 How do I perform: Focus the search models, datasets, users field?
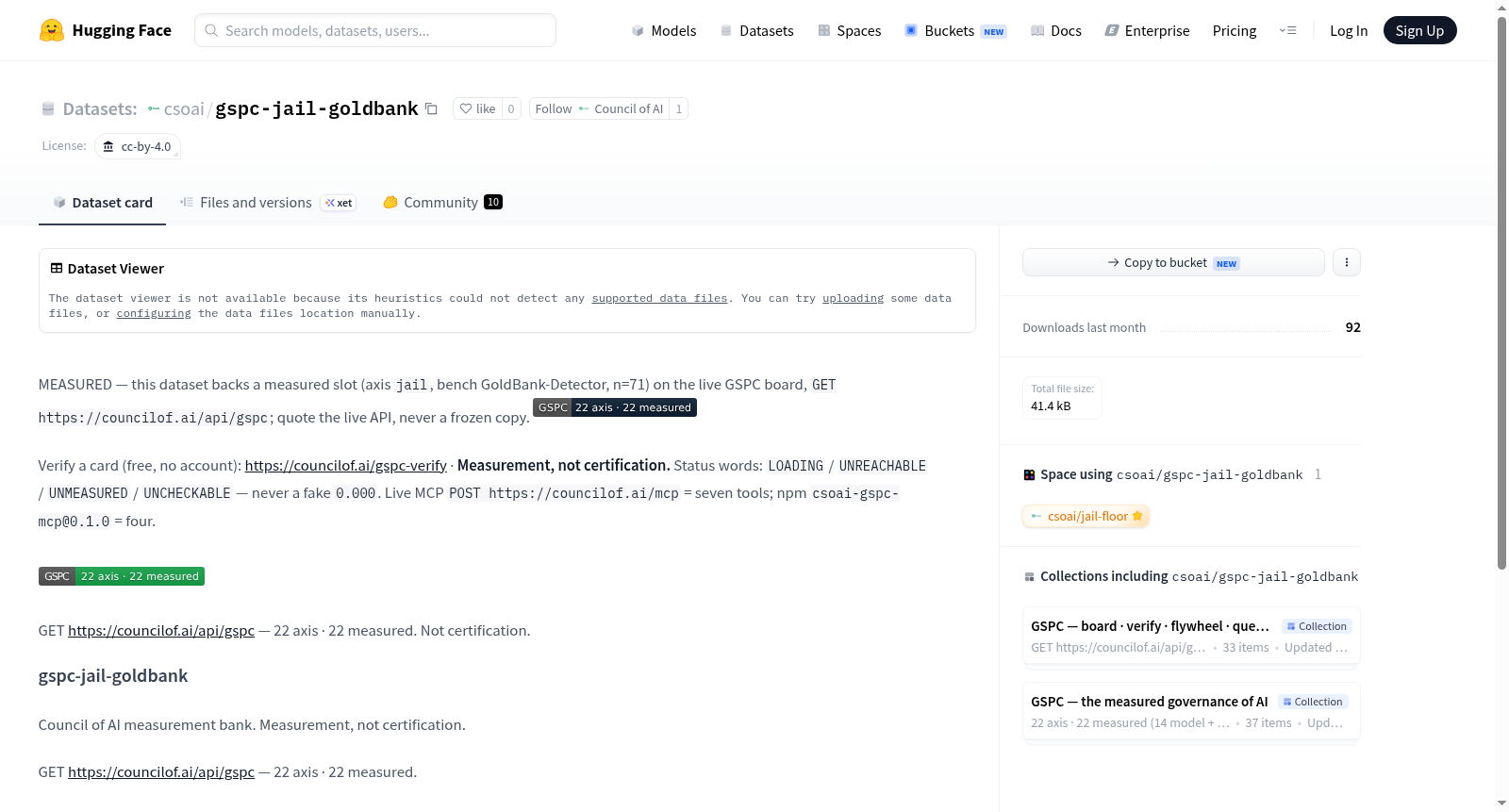click(375, 30)
